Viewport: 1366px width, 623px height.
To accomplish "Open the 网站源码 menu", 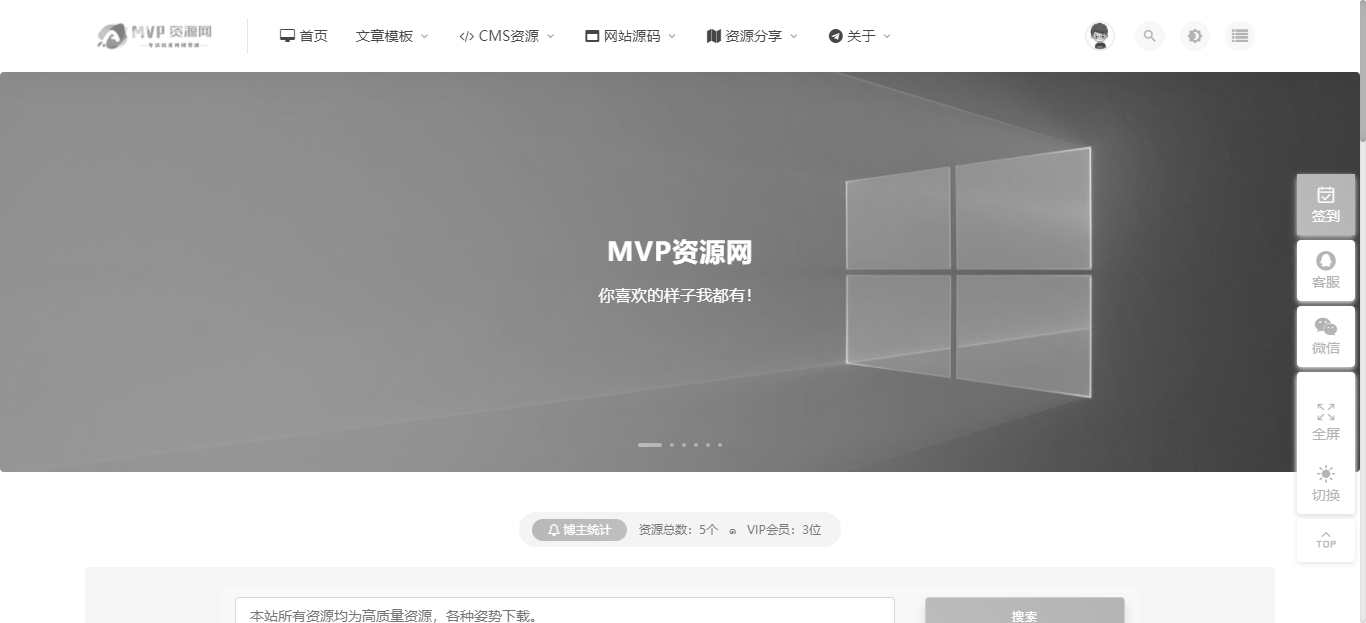I will 631,36.
